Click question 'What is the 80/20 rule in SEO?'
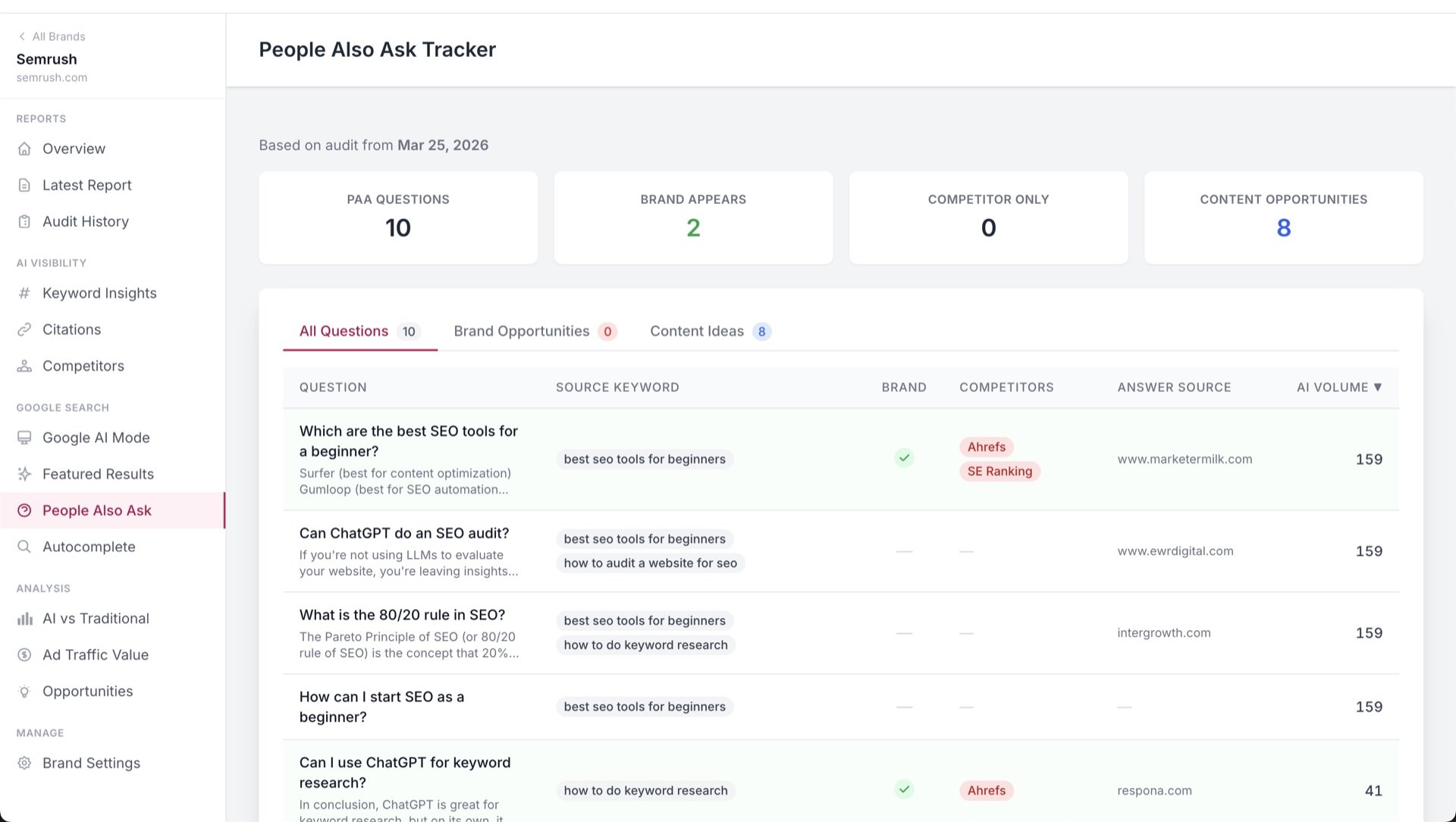The image size is (1456, 822). tap(402, 616)
